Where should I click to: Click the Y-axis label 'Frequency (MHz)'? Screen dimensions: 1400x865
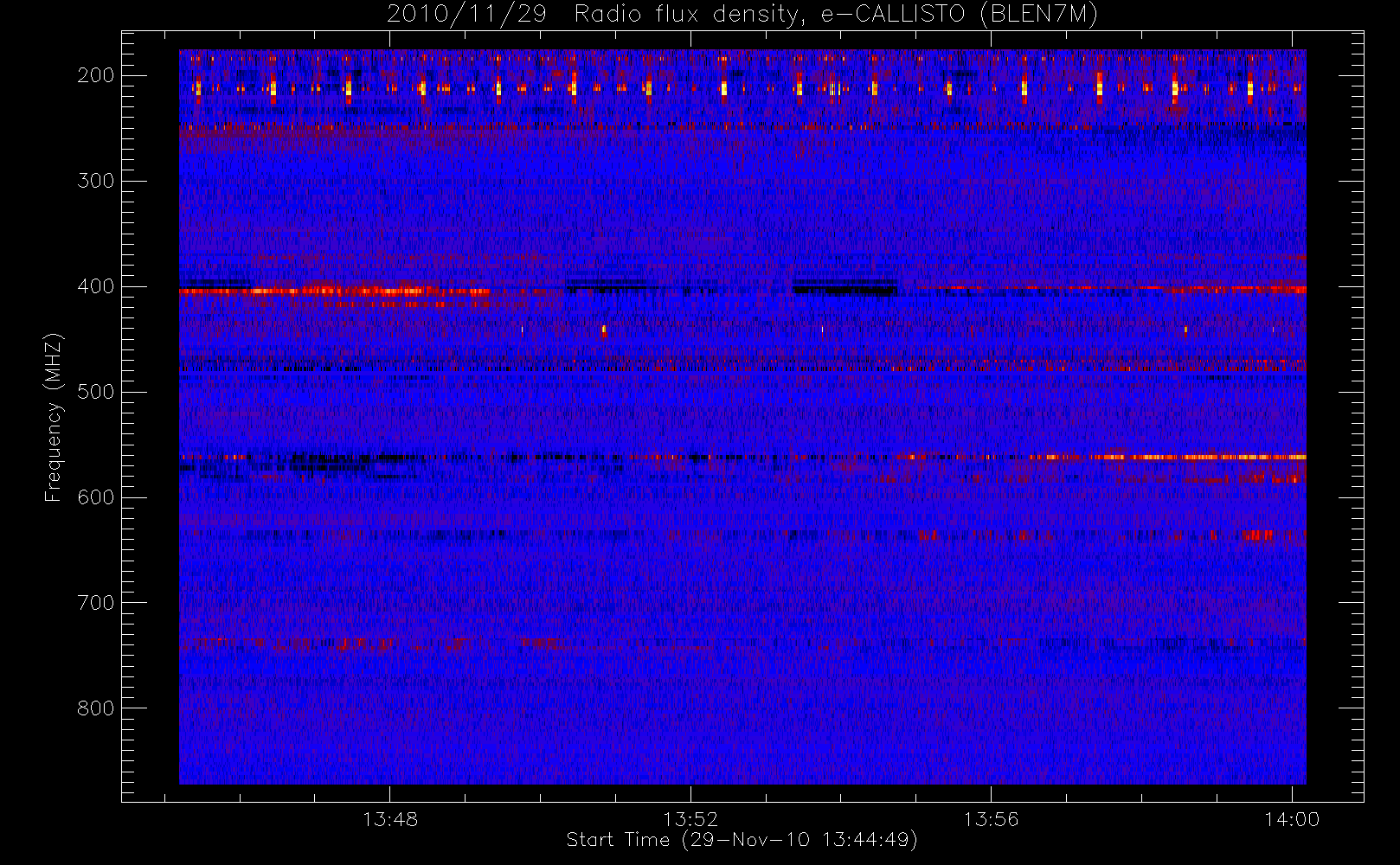[54, 417]
